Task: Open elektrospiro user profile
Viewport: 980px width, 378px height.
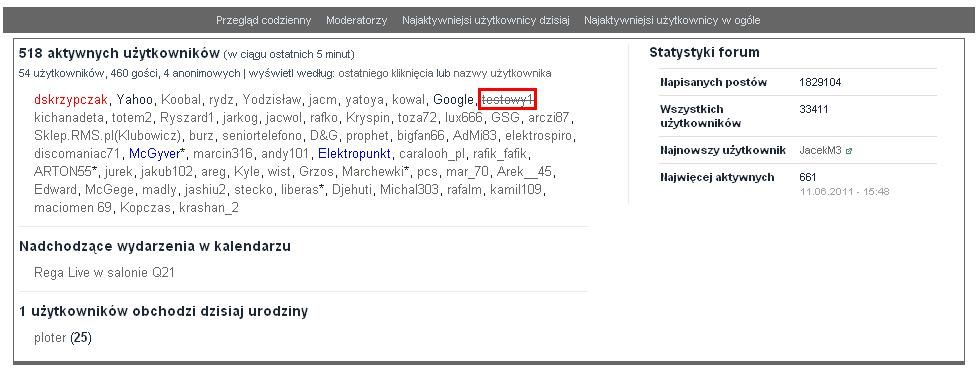Action: pos(539,135)
